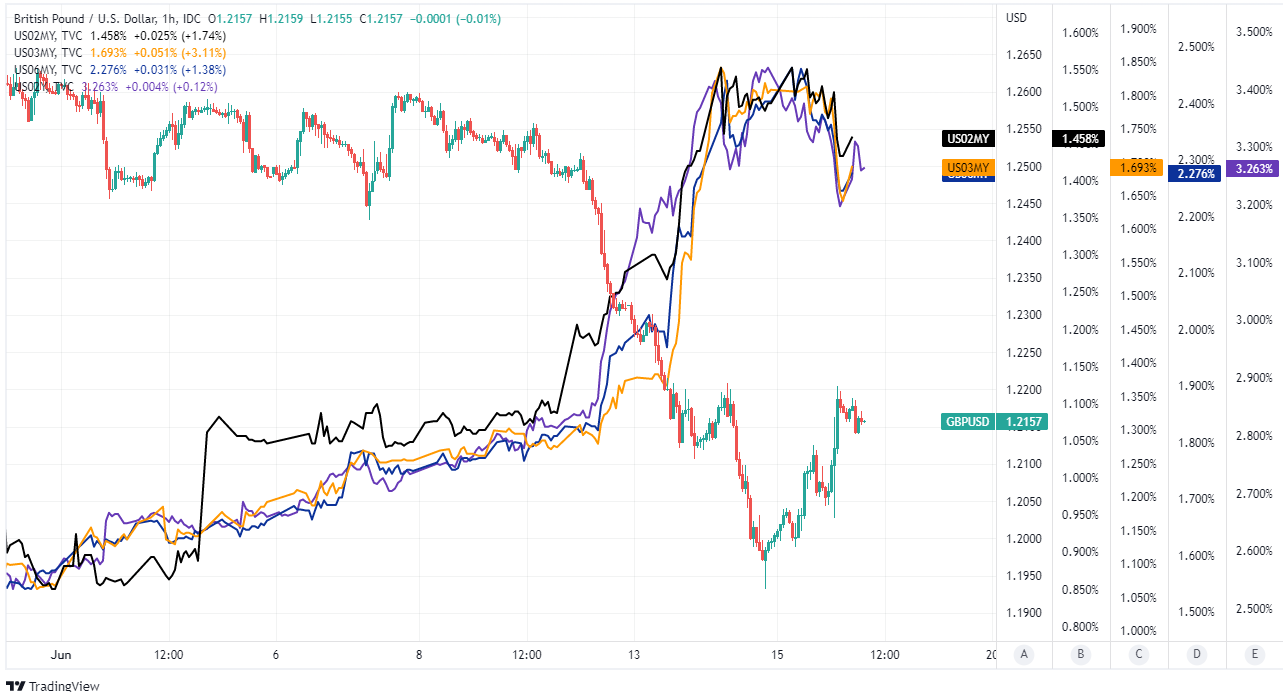1283x692 pixels.
Task: Select the US02MY legend entry
Action: pyautogui.click(x=36, y=36)
